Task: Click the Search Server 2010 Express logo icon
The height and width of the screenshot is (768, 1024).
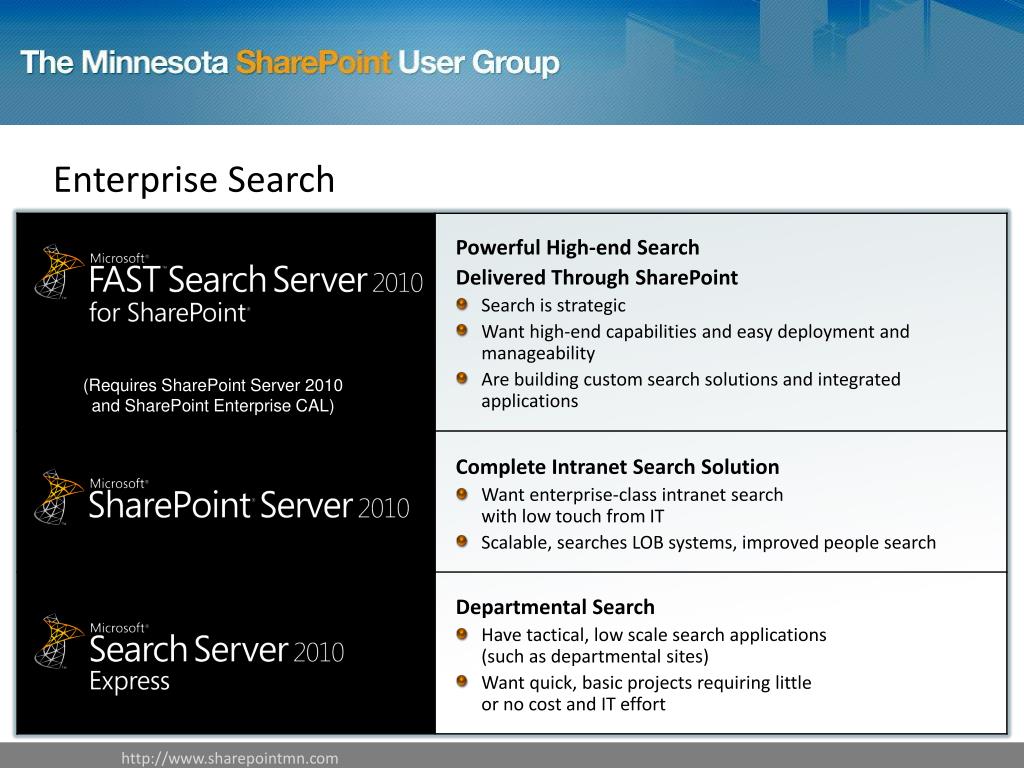Action: point(59,641)
